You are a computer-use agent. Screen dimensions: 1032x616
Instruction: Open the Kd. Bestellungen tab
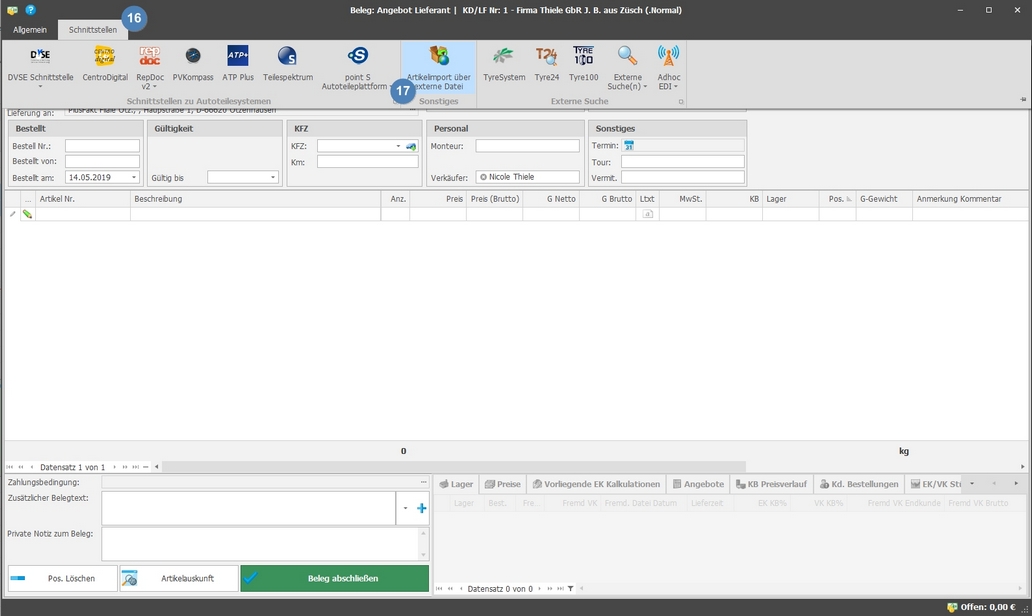tap(859, 484)
